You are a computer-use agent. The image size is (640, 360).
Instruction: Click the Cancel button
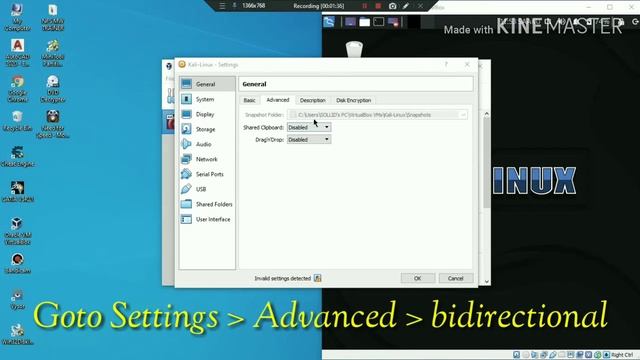click(x=456, y=278)
